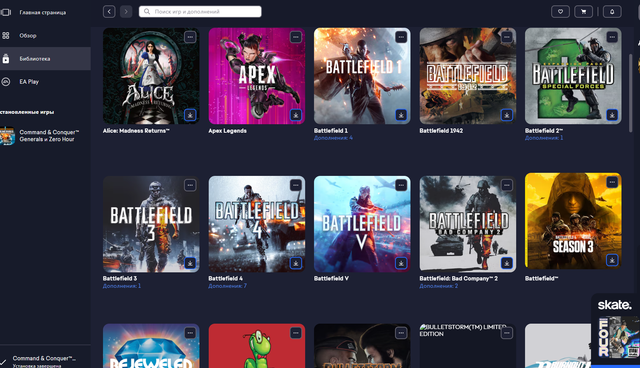Download Alice: Madness Returns
640x368 pixels.
(x=190, y=115)
